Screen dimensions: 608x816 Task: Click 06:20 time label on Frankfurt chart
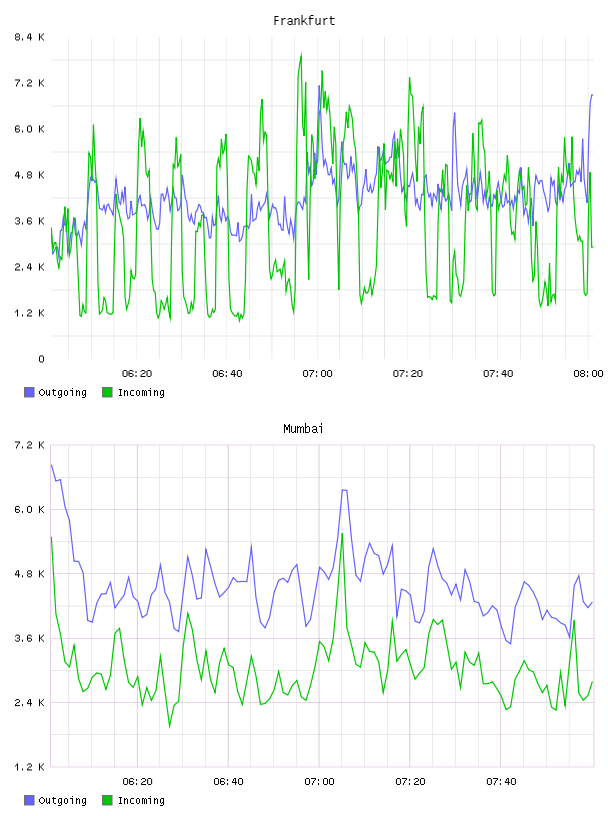coord(137,374)
